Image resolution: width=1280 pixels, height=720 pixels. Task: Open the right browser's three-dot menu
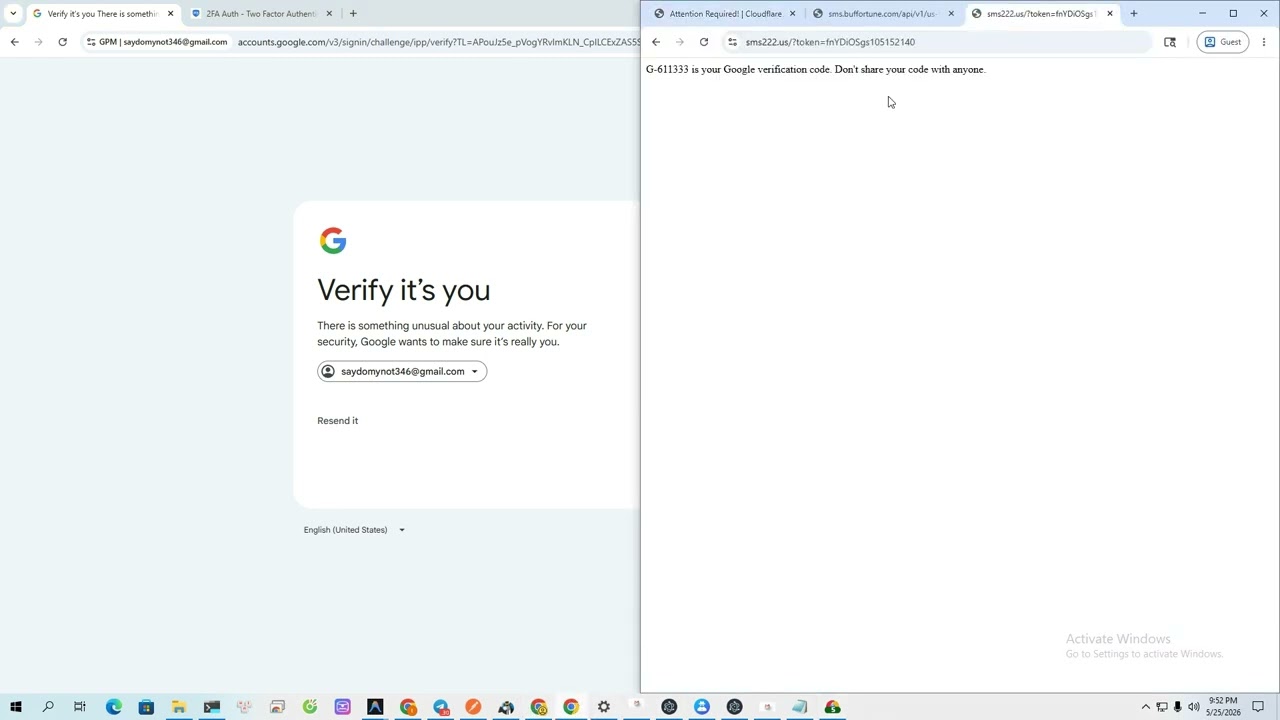[x=1264, y=42]
